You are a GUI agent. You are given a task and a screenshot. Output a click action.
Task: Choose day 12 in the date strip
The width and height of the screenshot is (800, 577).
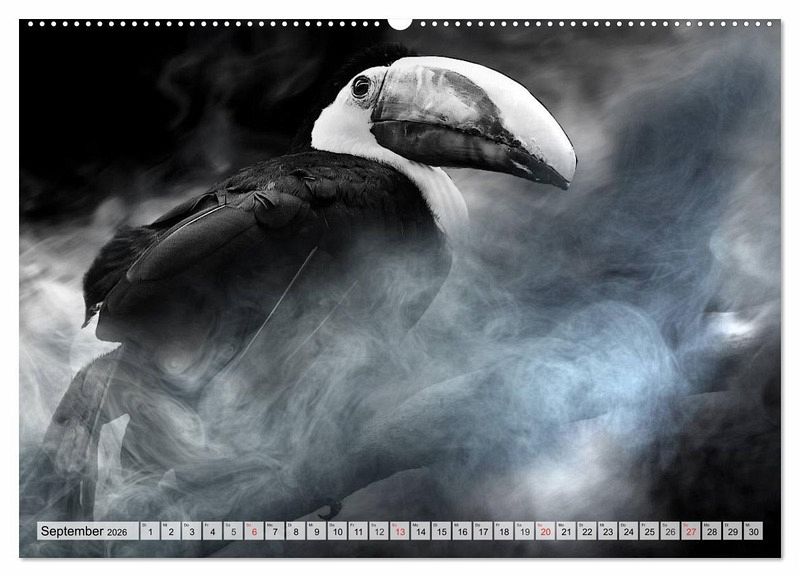pyautogui.click(x=379, y=531)
